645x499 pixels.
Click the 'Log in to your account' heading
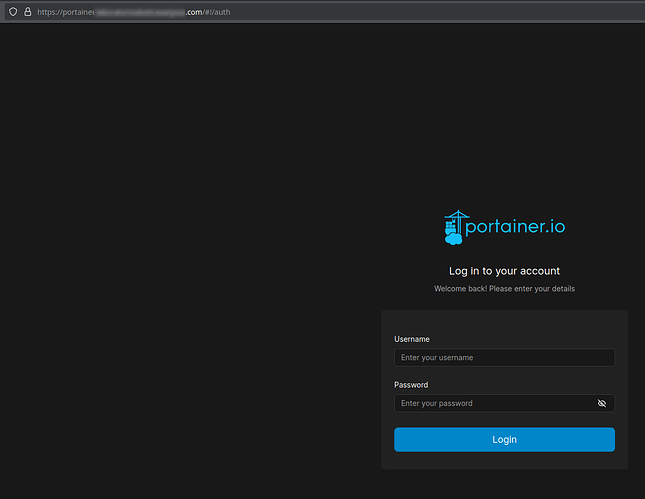pos(504,271)
